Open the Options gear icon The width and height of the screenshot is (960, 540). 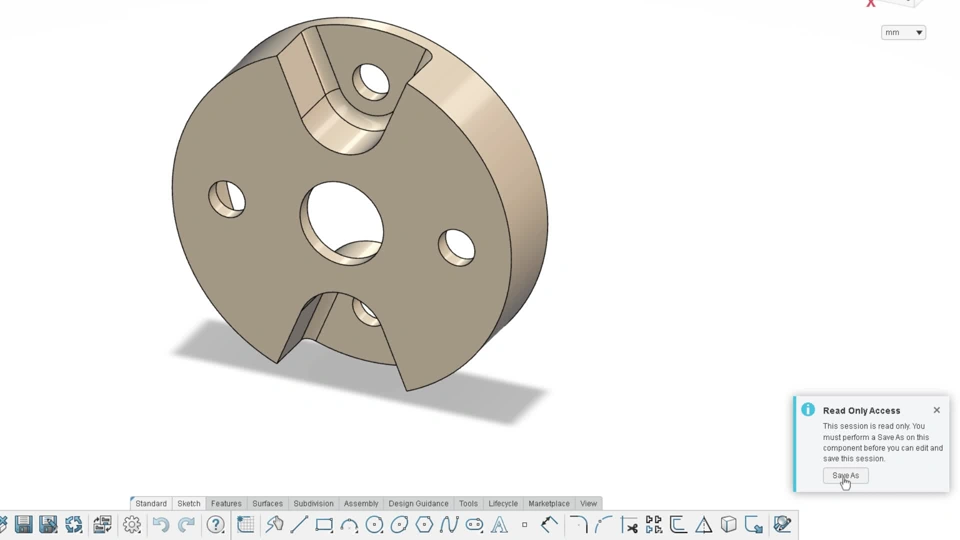click(132, 525)
